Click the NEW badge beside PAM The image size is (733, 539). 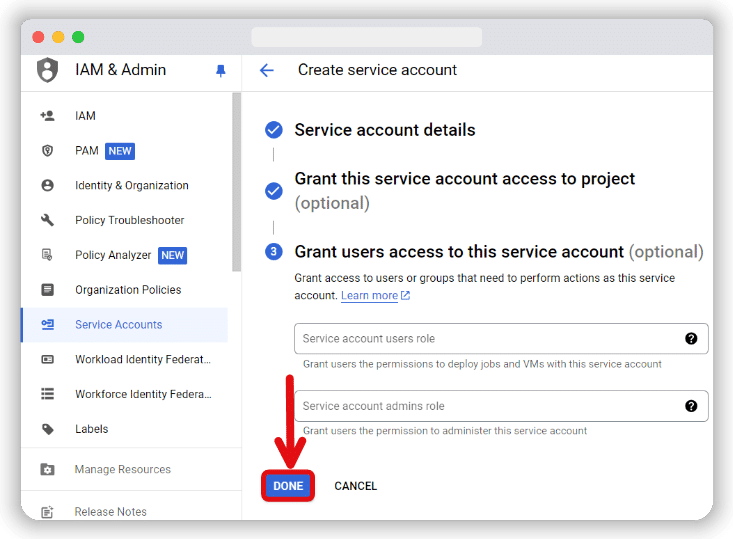pos(120,151)
